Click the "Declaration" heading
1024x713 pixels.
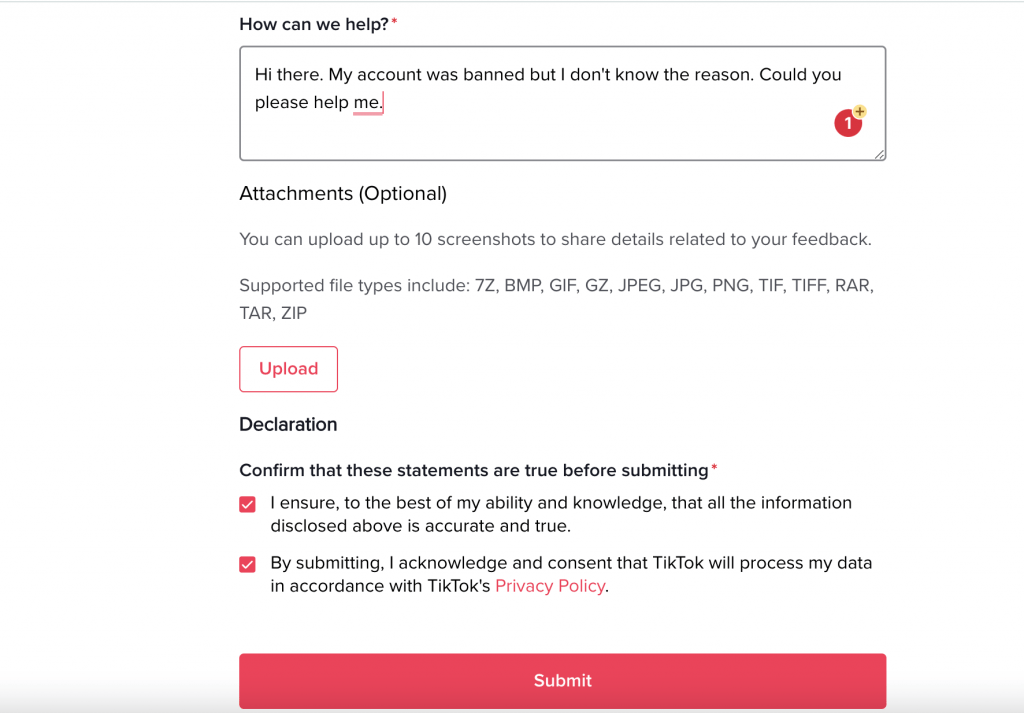(288, 424)
